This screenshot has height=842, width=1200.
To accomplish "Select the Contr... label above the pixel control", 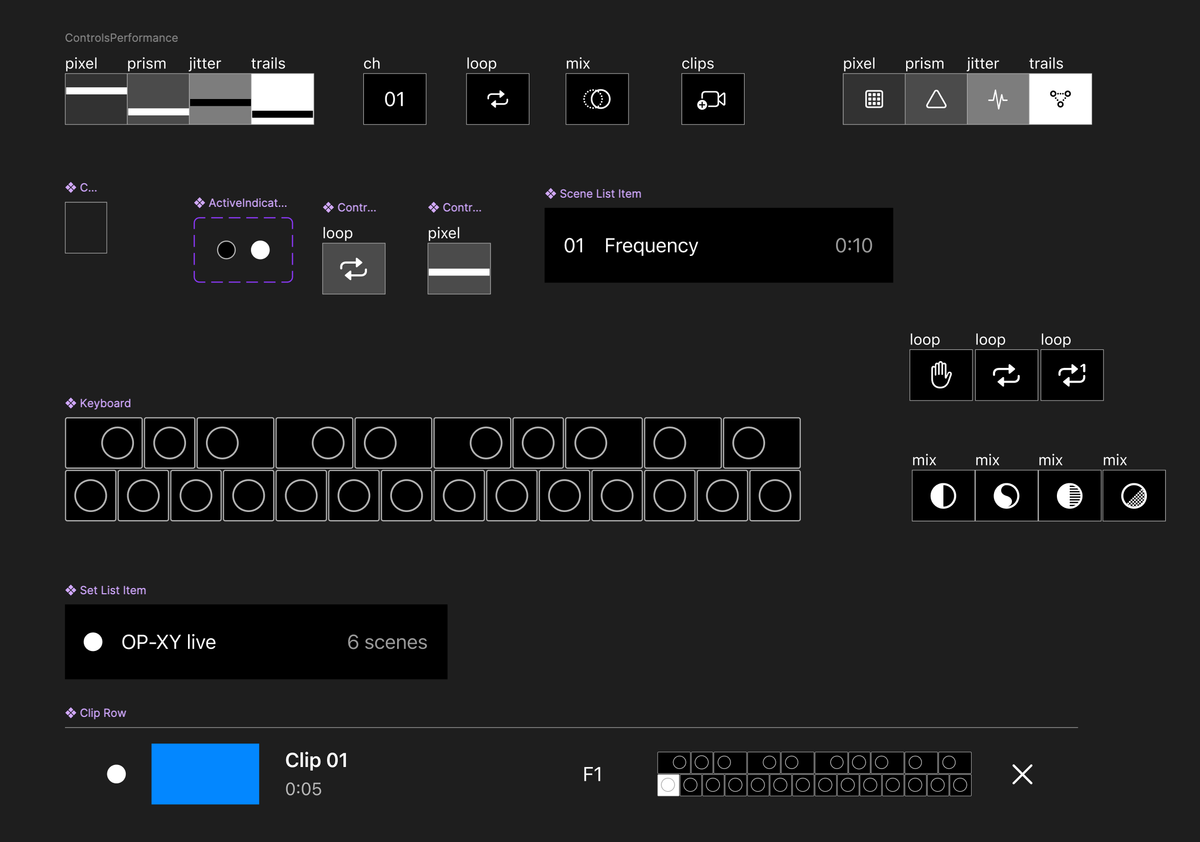I will click(x=455, y=208).
